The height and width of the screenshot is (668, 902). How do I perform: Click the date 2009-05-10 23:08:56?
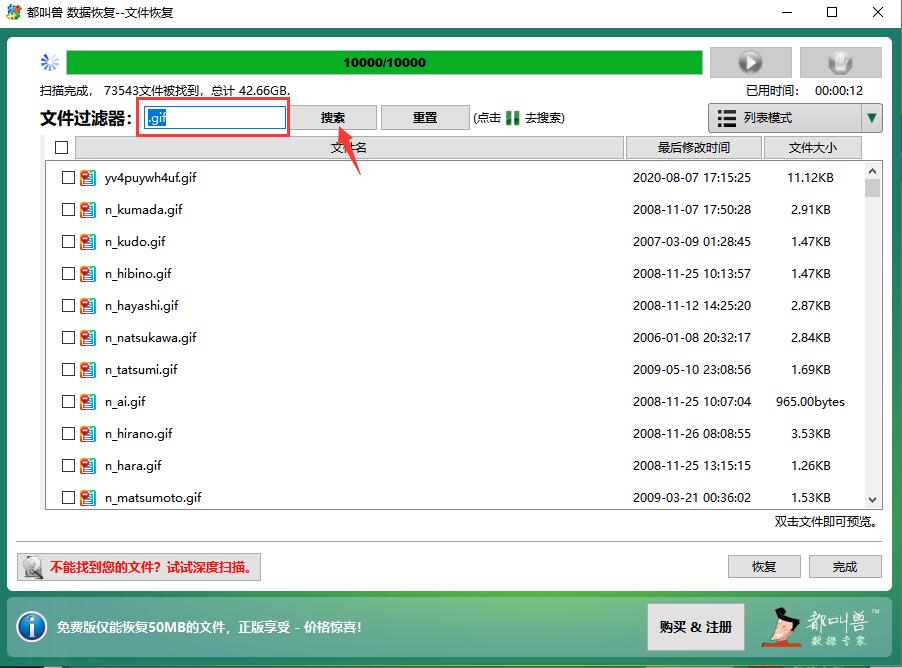(x=691, y=369)
